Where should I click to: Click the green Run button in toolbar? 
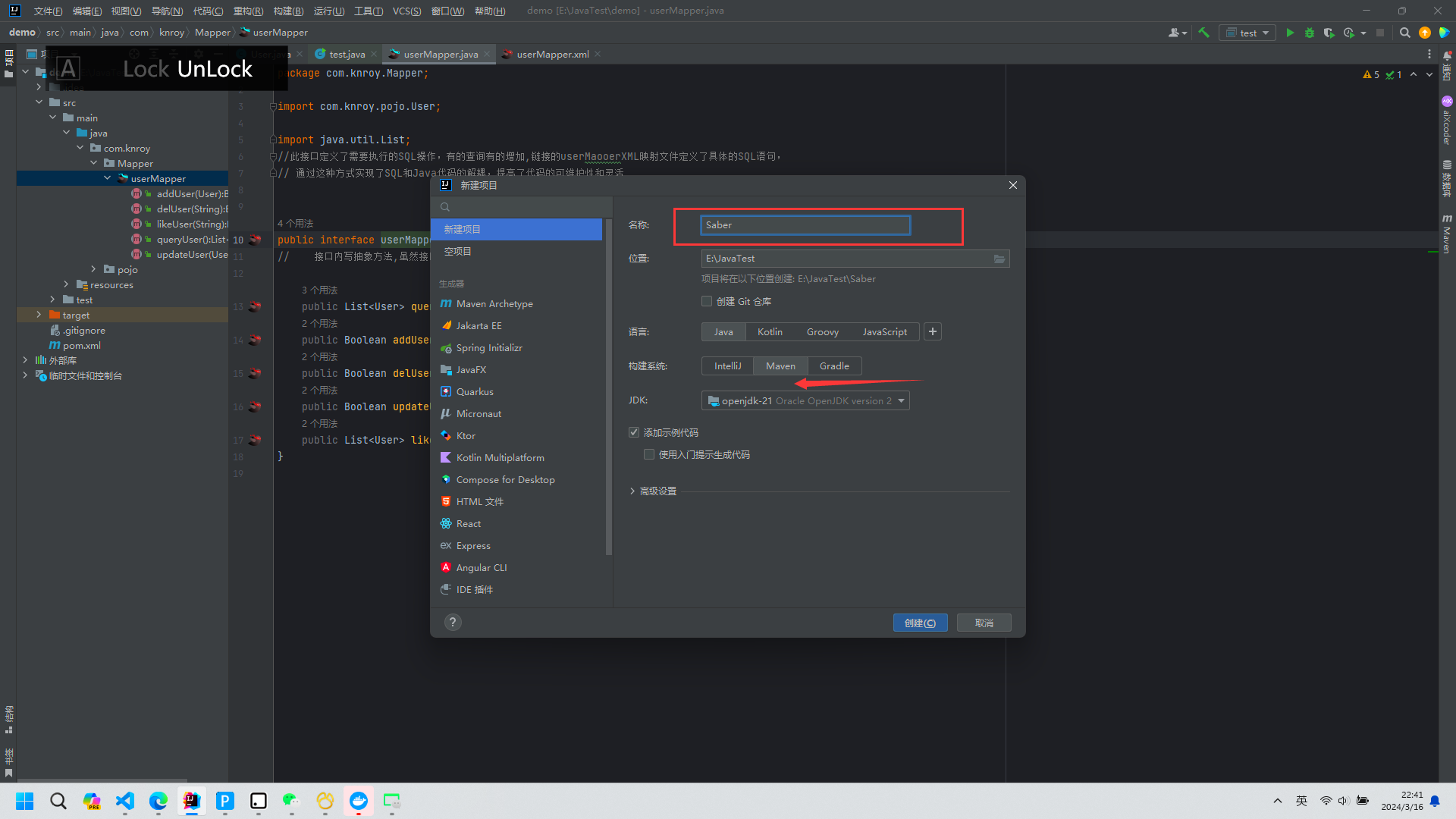pyautogui.click(x=1290, y=33)
